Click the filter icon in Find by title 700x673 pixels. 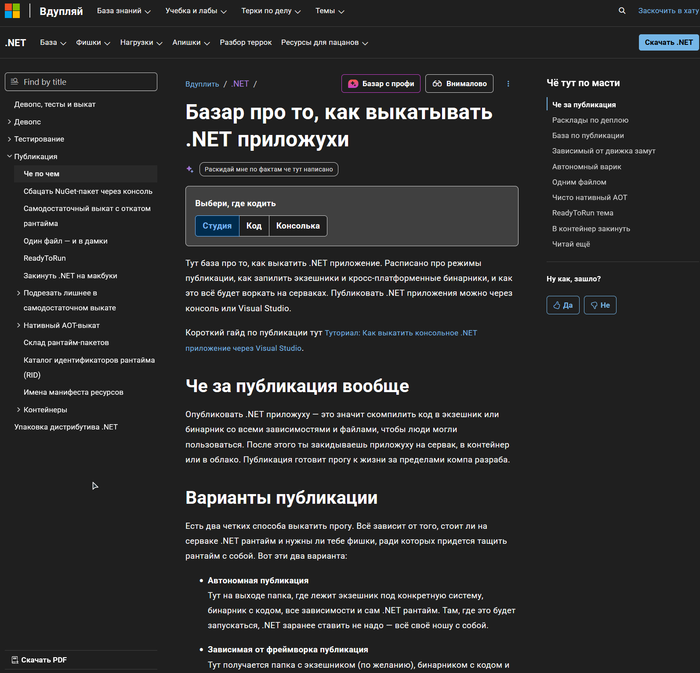14,82
